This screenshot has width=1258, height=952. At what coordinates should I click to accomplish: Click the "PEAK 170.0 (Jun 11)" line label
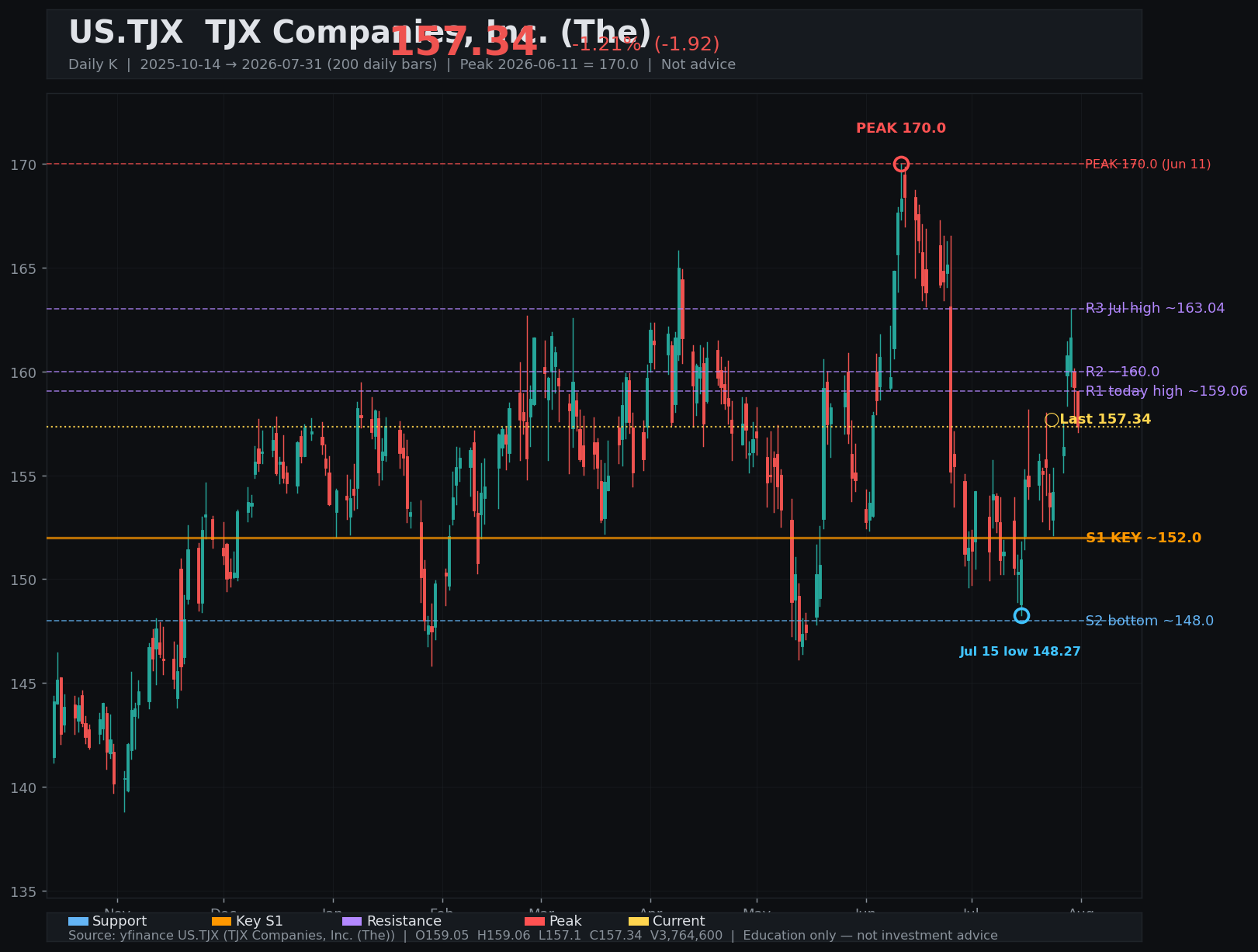(x=1148, y=164)
